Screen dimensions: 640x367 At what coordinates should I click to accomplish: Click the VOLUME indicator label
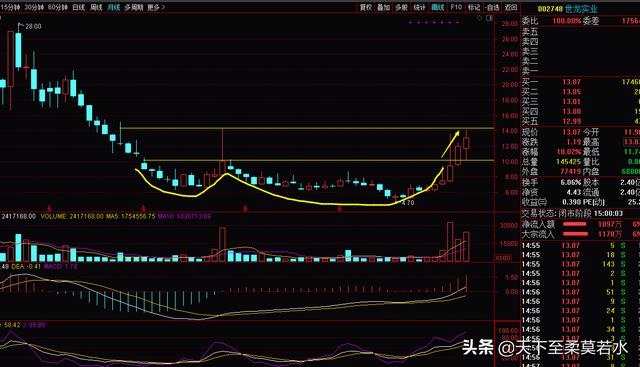71,216
